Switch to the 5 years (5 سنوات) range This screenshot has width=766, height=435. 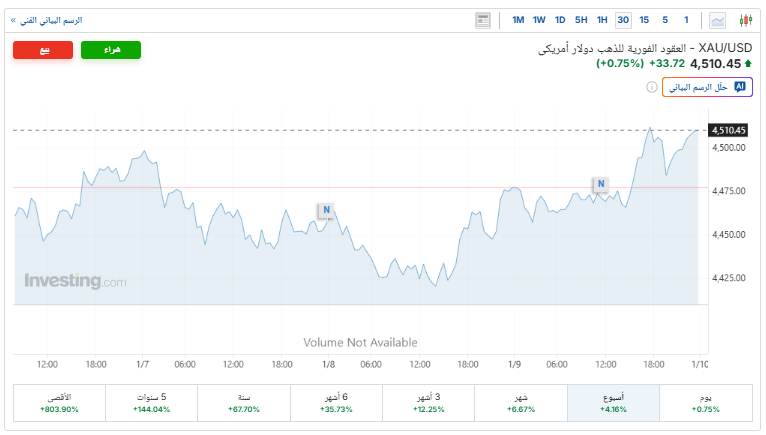(x=152, y=403)
